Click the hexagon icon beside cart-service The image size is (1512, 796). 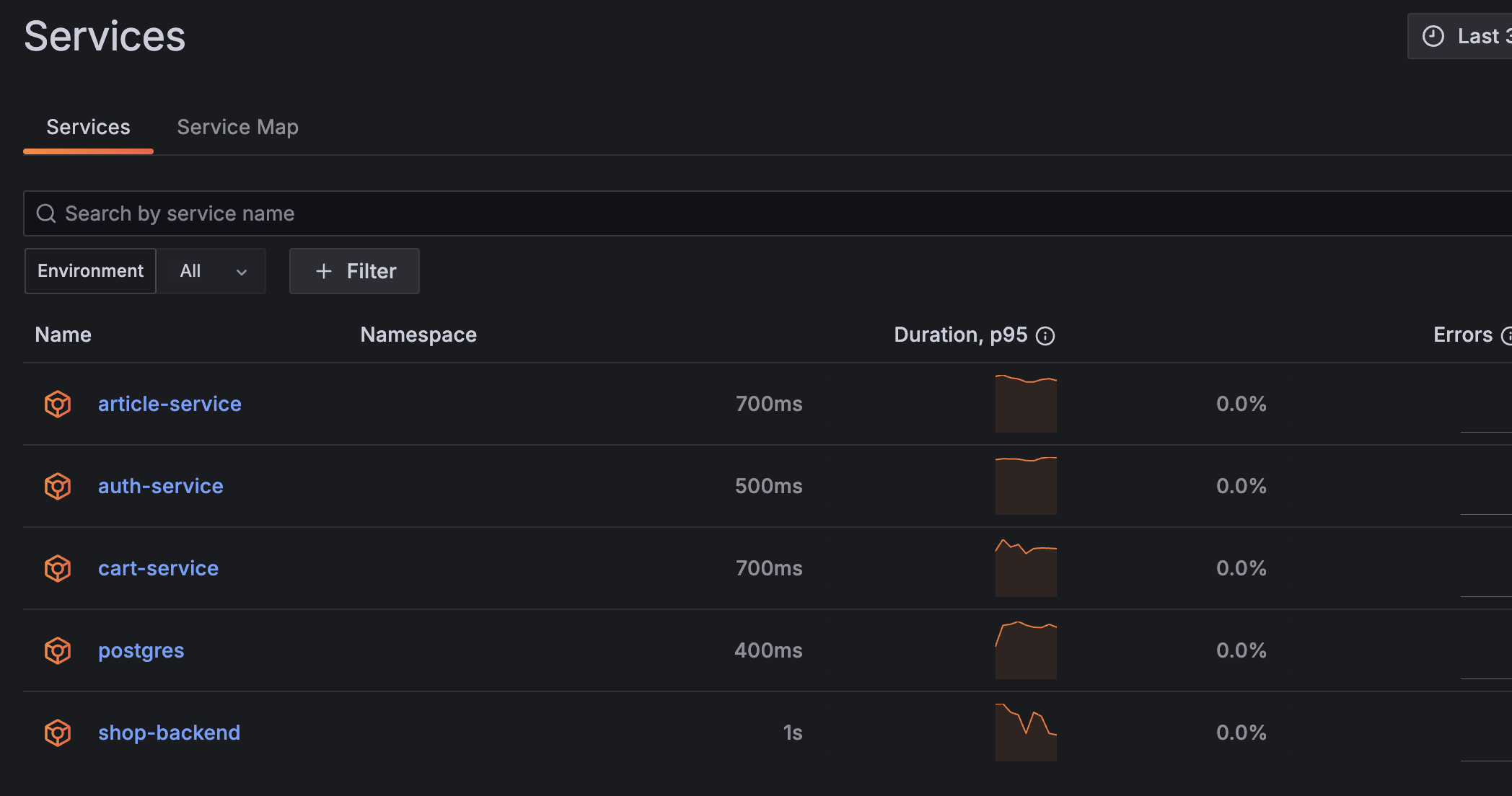click(57, 568)
